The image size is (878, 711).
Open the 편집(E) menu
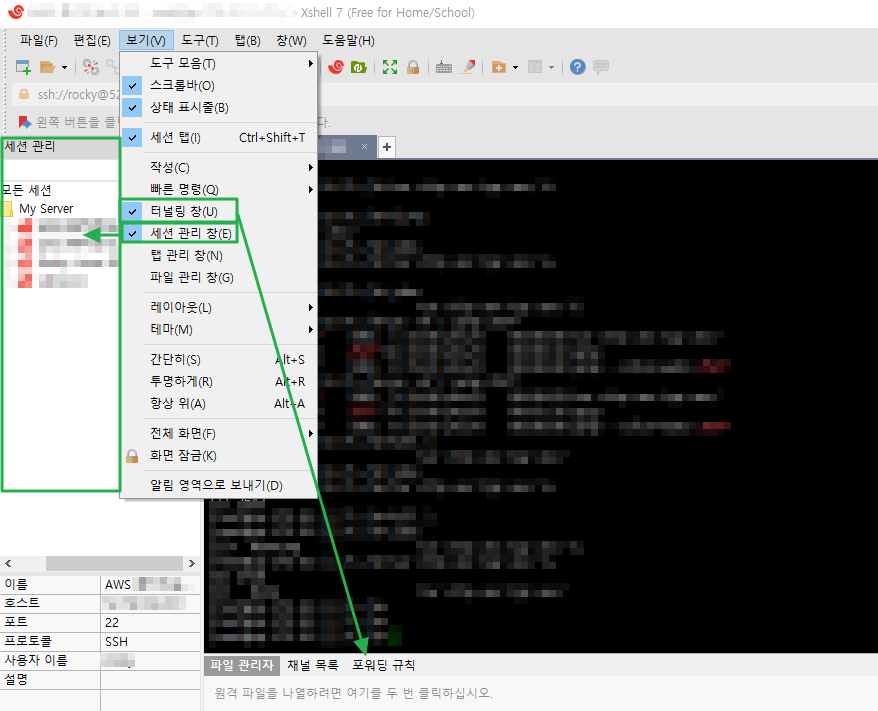coord(92,40)
